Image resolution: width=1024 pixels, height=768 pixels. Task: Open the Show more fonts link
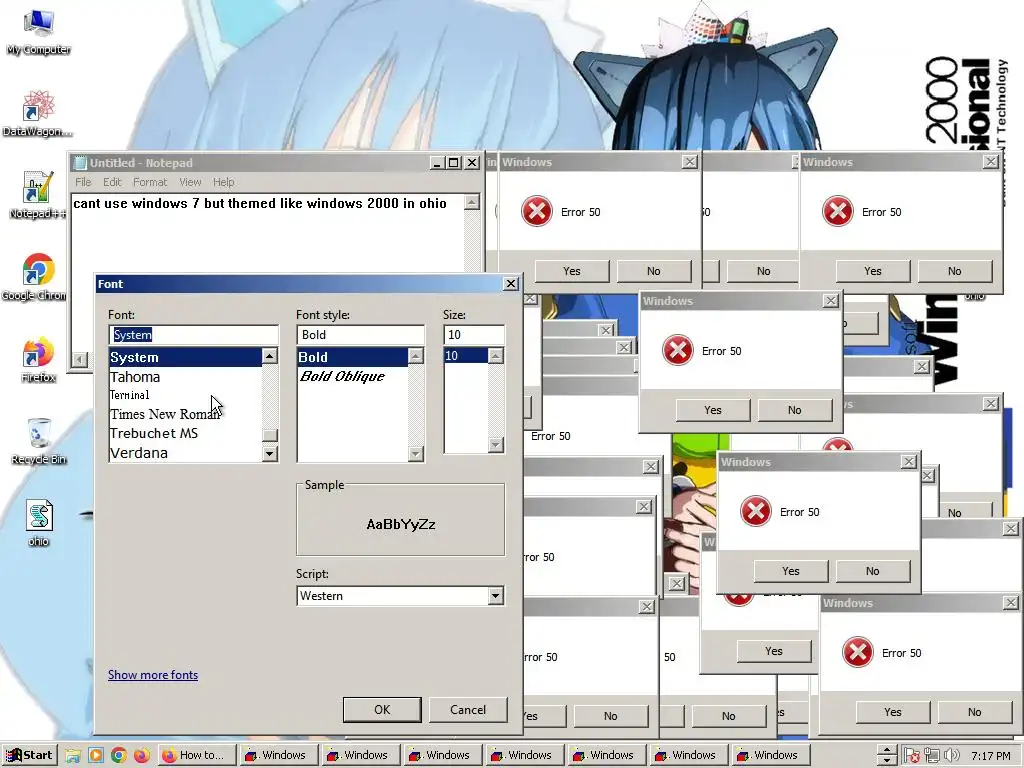coord(153,675)
